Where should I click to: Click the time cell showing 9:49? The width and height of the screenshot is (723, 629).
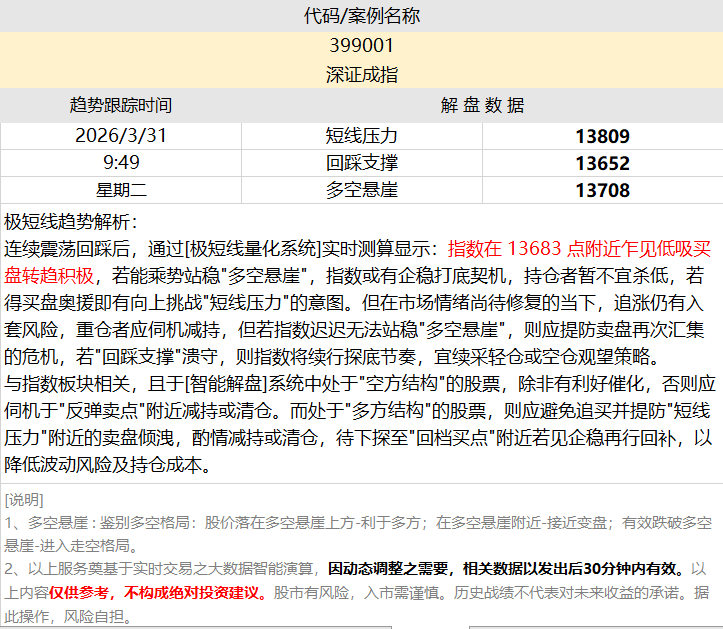click(x=120, y=163)
